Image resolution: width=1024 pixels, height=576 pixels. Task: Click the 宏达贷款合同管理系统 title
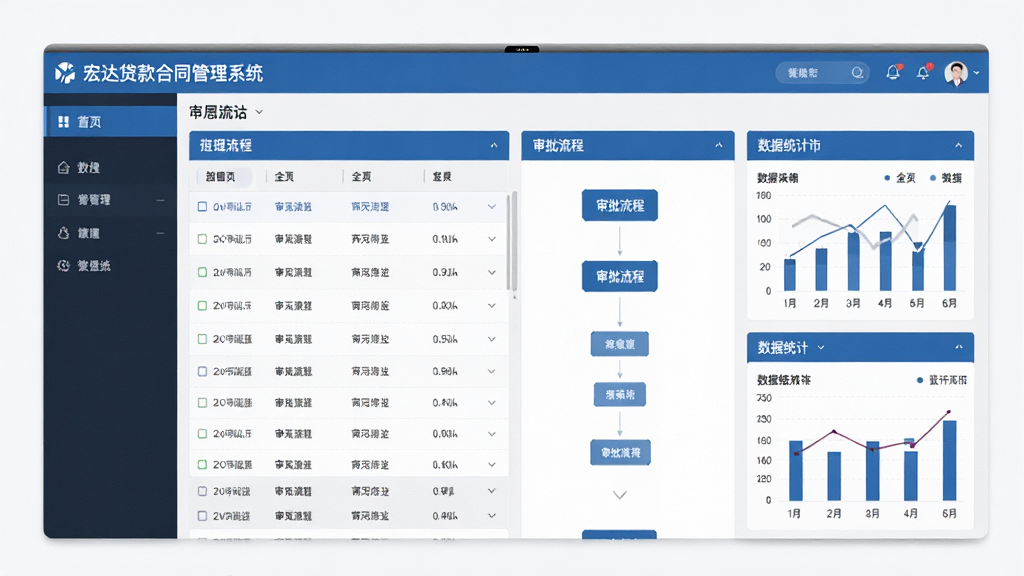[x=172, y=73]
